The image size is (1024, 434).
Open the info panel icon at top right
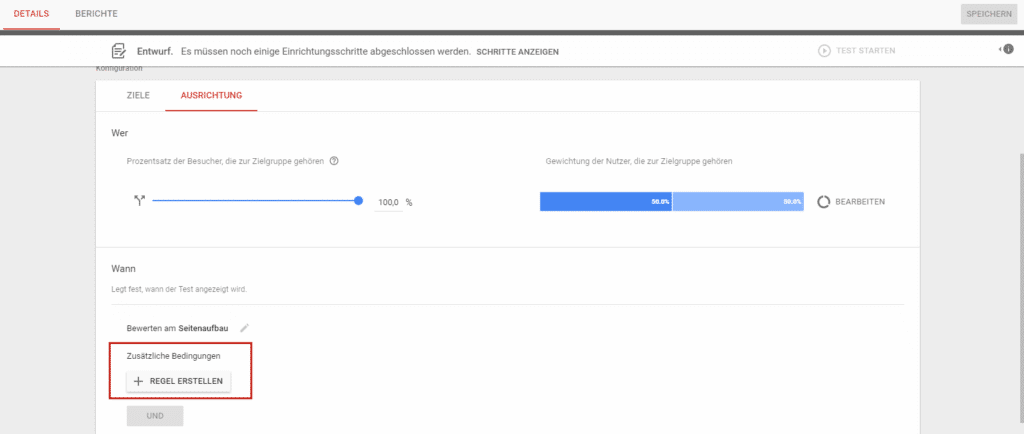click(x=1007, y=50)
